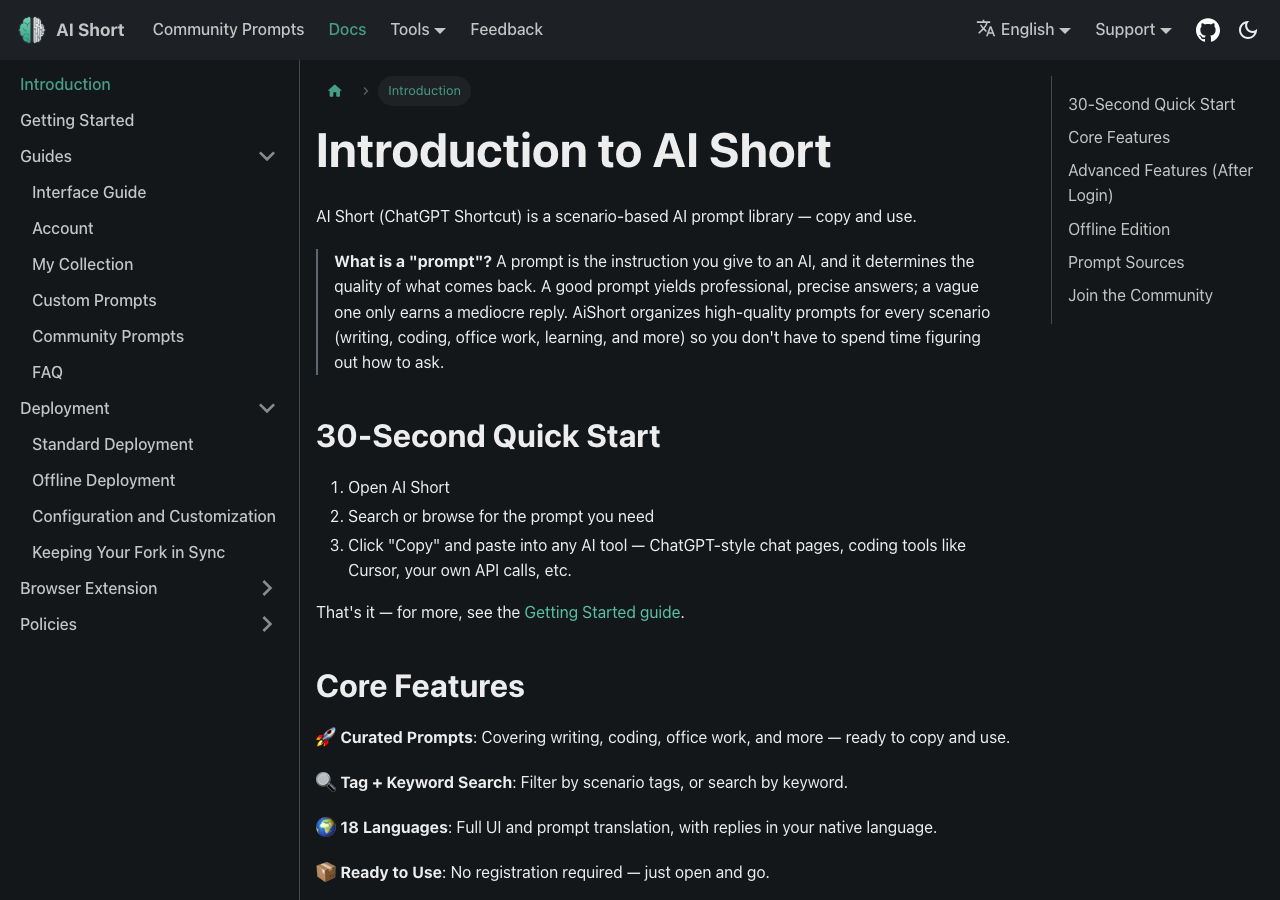Open the Guides sidebar category

tap(46, 156)
